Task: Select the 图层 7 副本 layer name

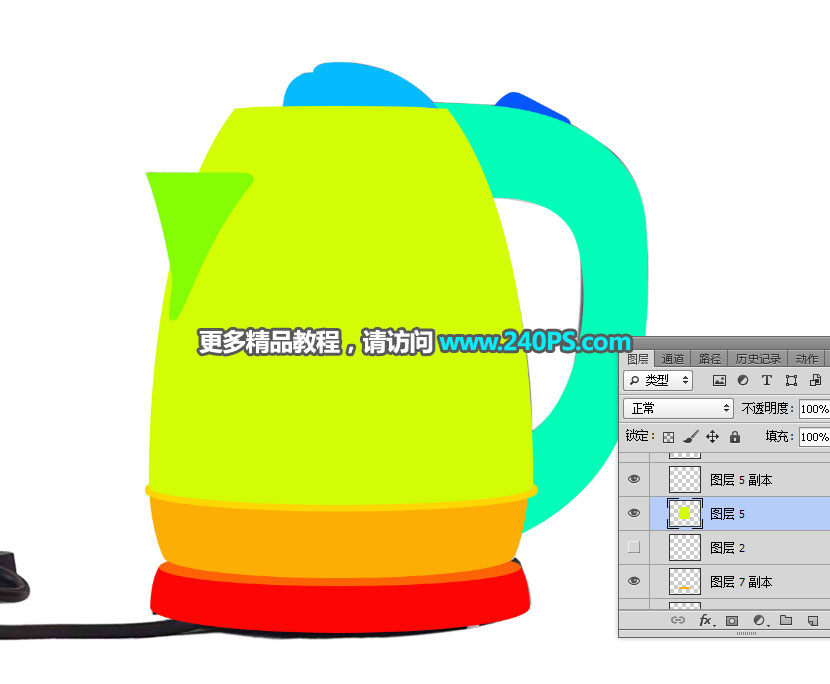Action: click(741, 581)
